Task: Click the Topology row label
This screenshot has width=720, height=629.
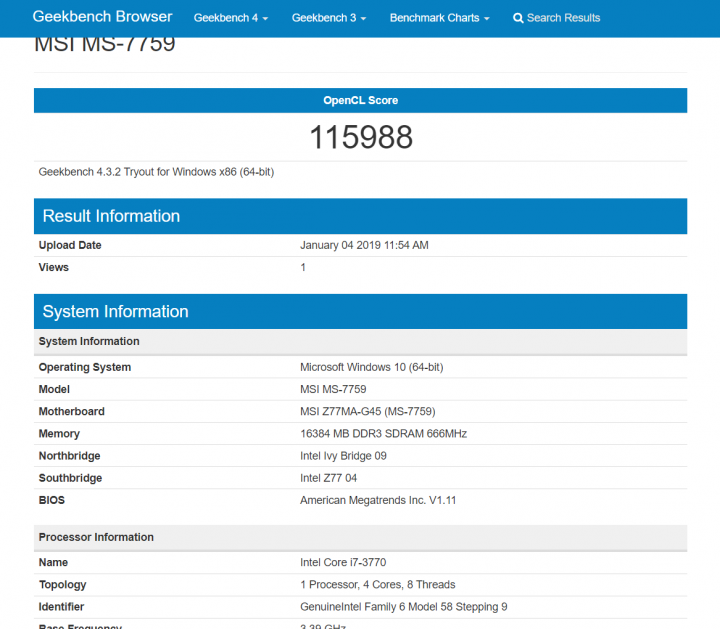Action: pos(62,584)
